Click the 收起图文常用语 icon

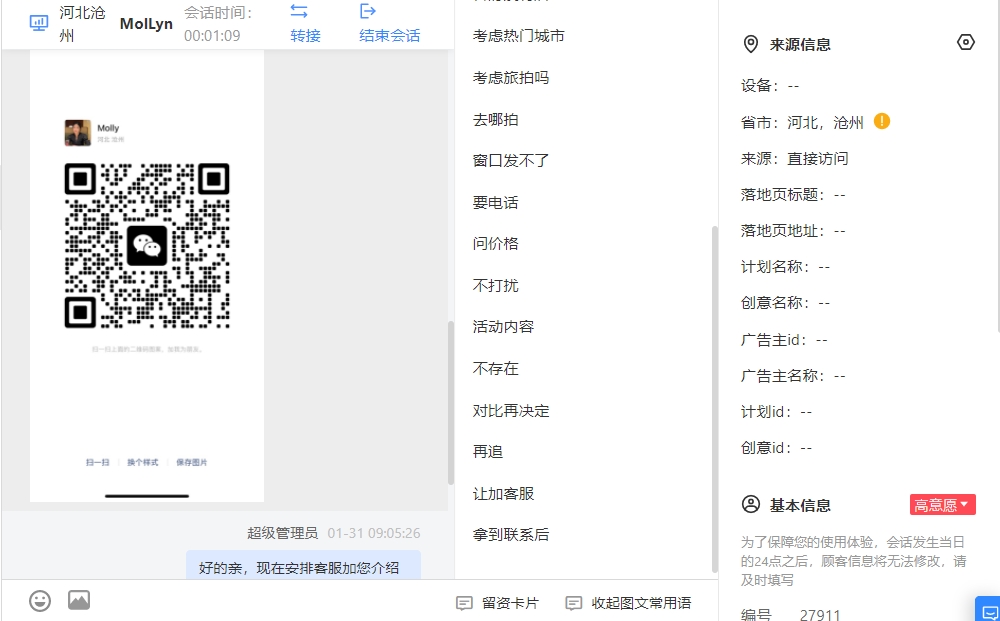(574, 603)
